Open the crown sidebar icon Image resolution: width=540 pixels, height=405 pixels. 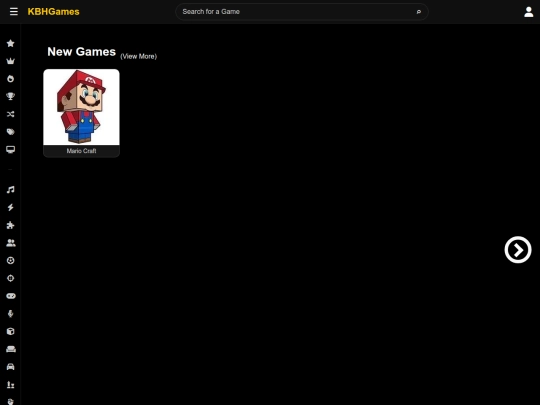point(11,61)
